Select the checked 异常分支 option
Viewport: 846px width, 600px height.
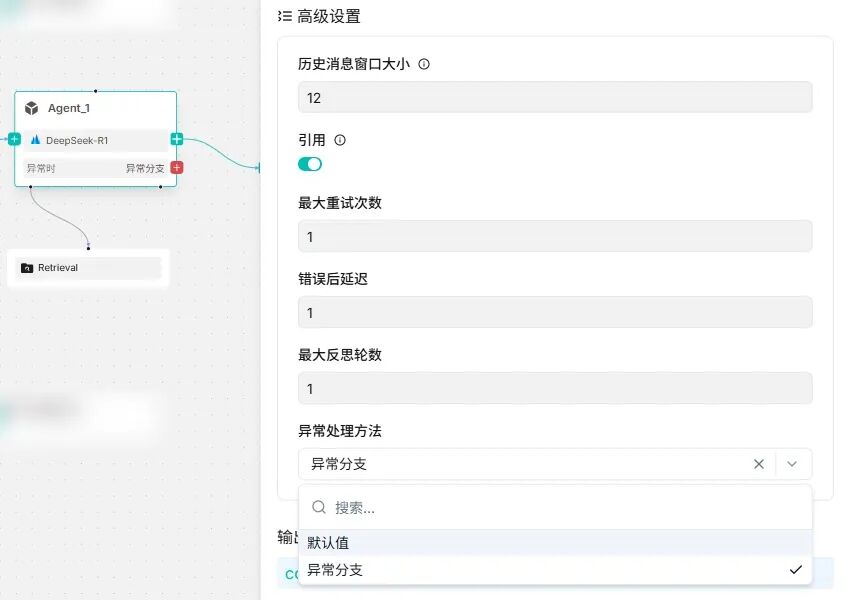[335, 570]
